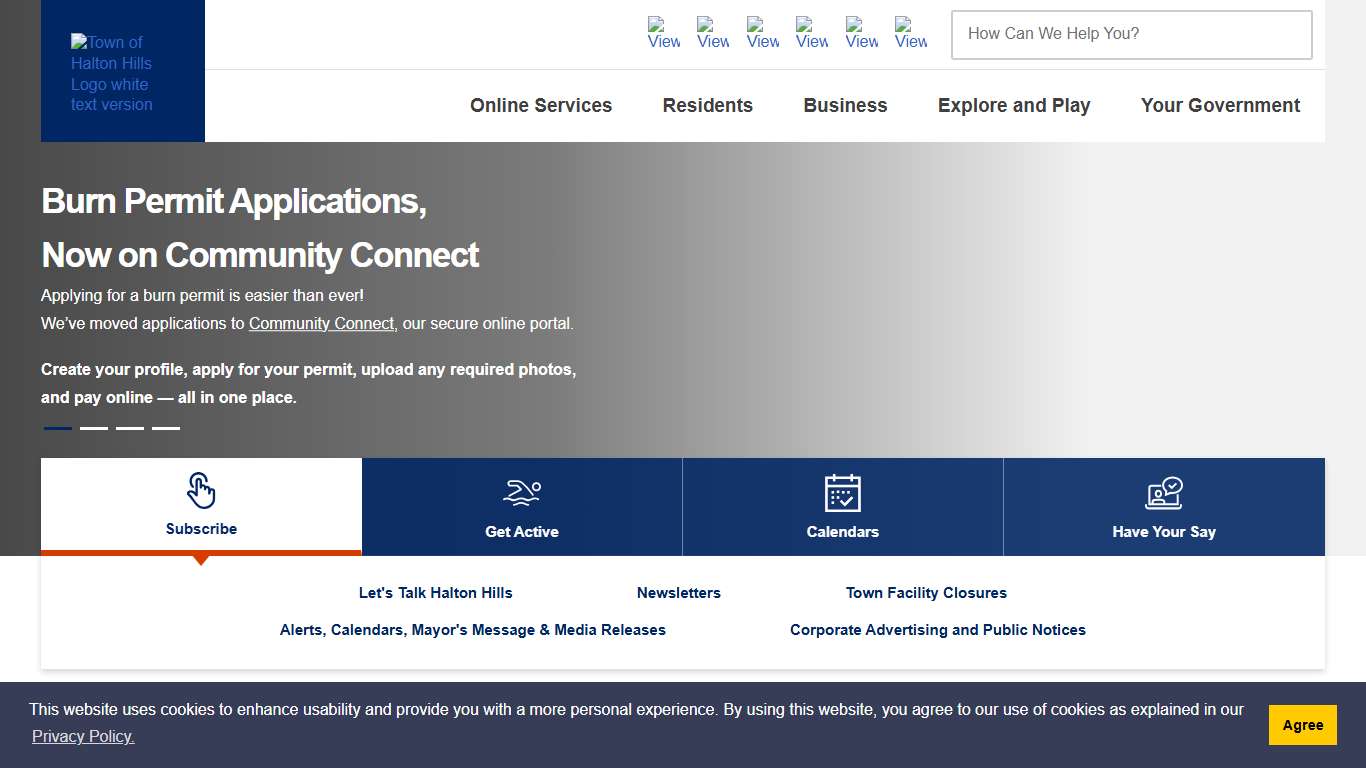The image size is (1366, 768).
Task: Open the Business navigation menu
Action: point(845,106)
